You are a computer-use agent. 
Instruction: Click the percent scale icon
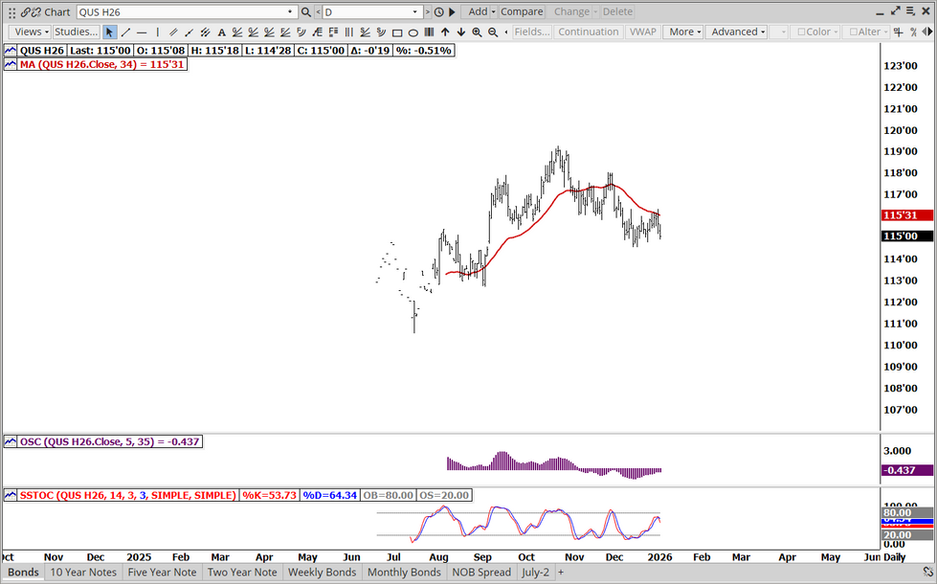[914, 32]
